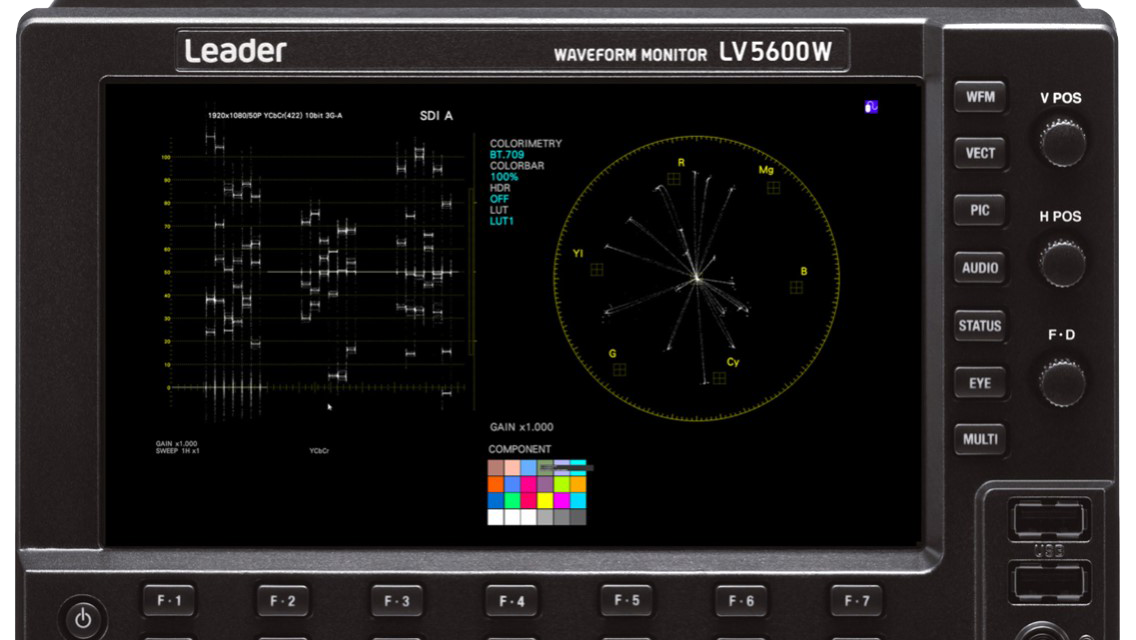Image resolution: width=1136 pixels, height=640 pixels.
Task: Click the Cy target box on vectorscope
Action: (x=719, y=378)
